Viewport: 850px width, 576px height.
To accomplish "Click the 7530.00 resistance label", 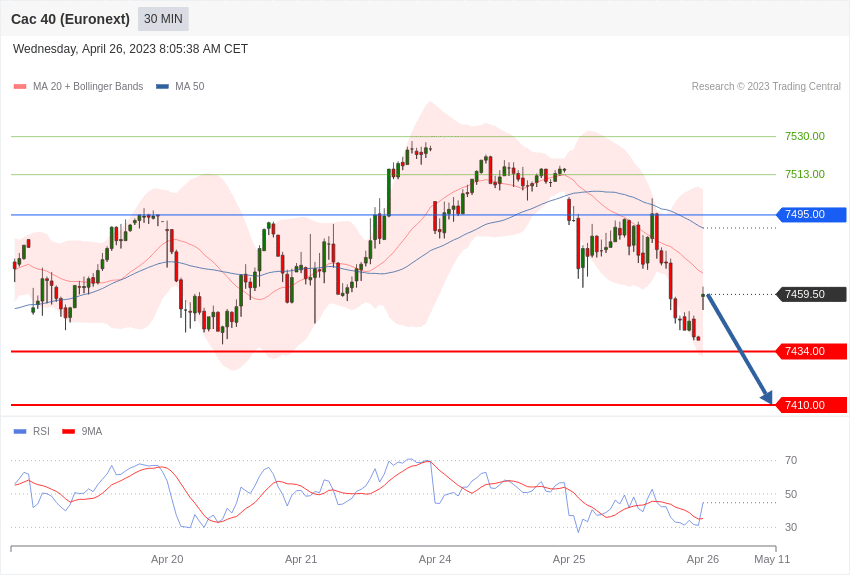I will (804, 136).
